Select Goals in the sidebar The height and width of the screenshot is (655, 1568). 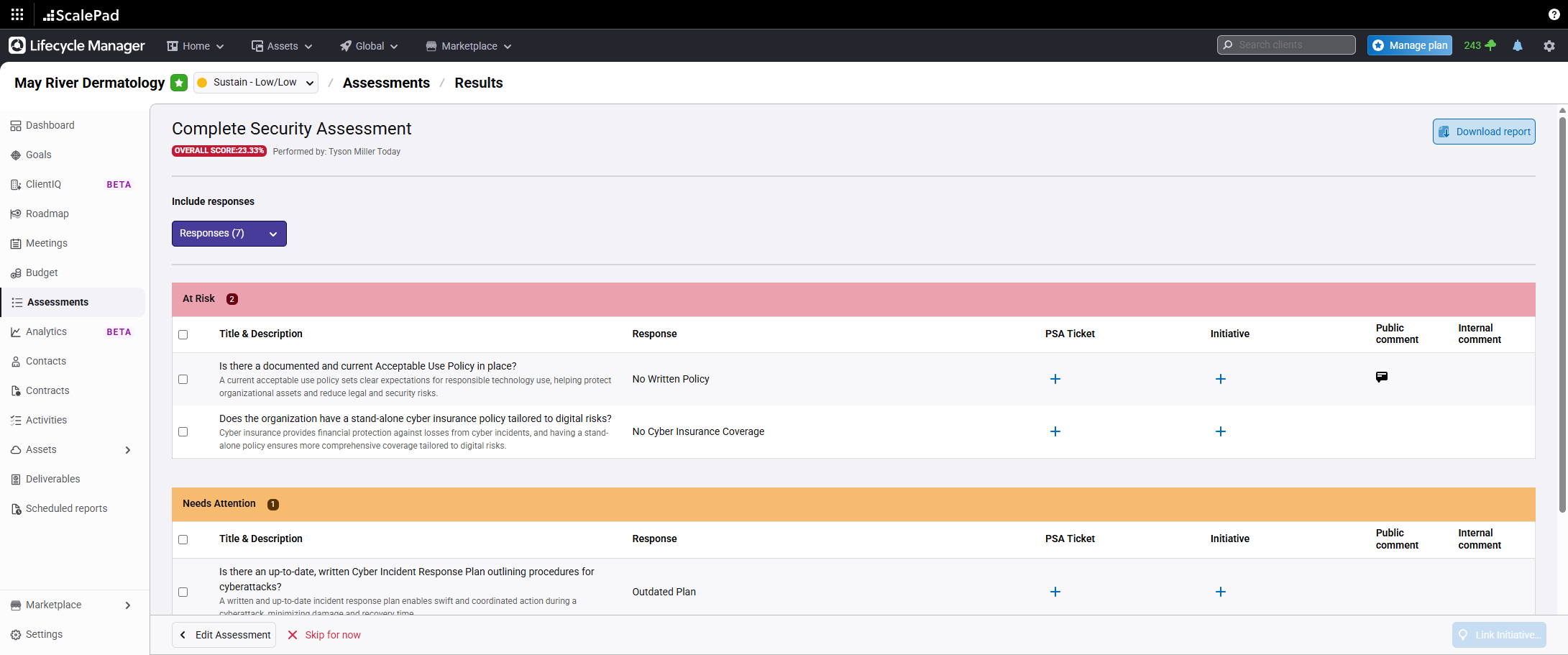(x=40, y=155)
